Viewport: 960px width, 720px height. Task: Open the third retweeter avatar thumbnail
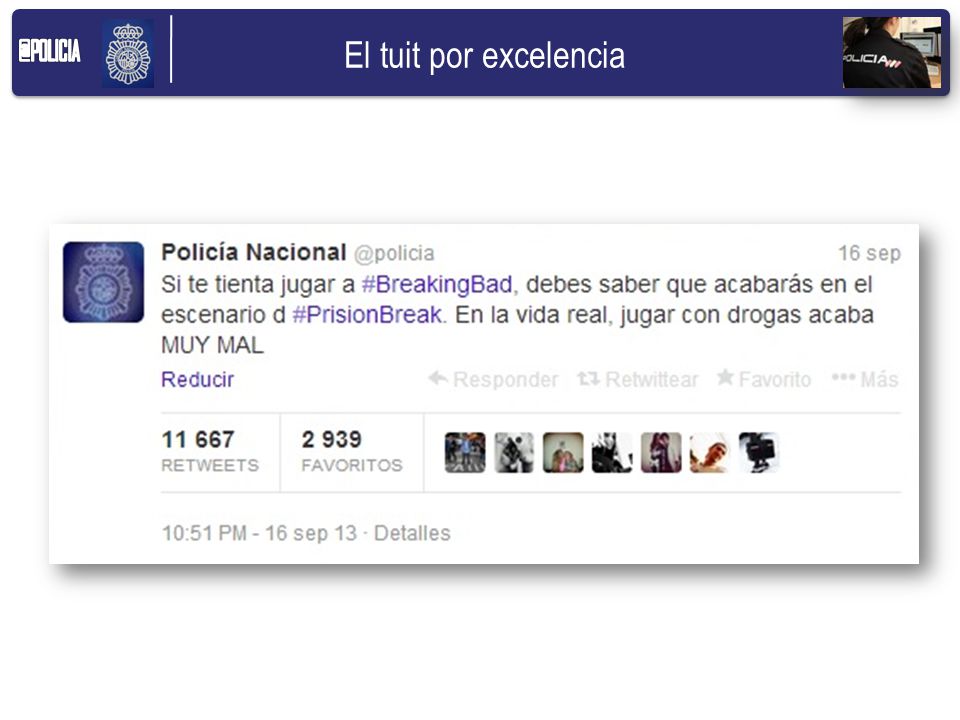(x=563, y=452)
